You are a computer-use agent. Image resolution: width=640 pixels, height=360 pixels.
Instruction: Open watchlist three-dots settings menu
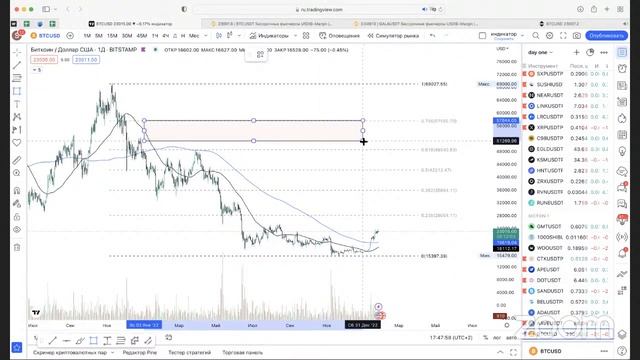[x=604, y=52]
